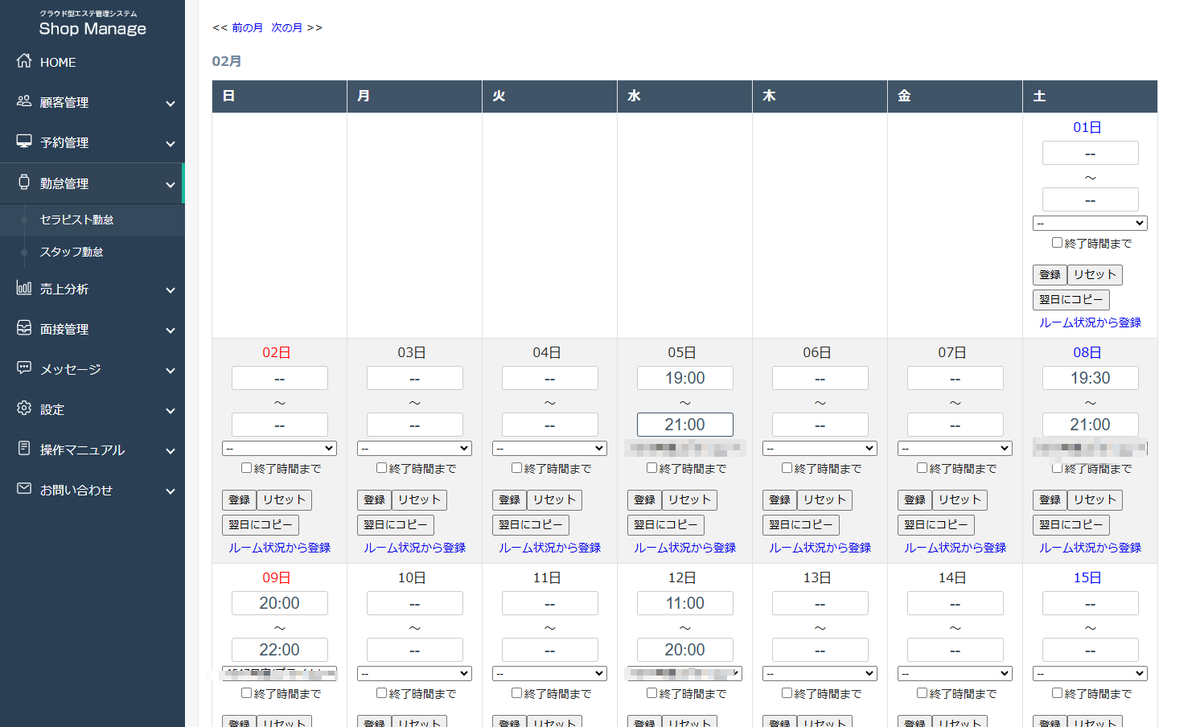Image resolution: width=1200 pixels, height=727 pixels.
Task: Click empty start time field on 01日
Action: [1090, 153]
